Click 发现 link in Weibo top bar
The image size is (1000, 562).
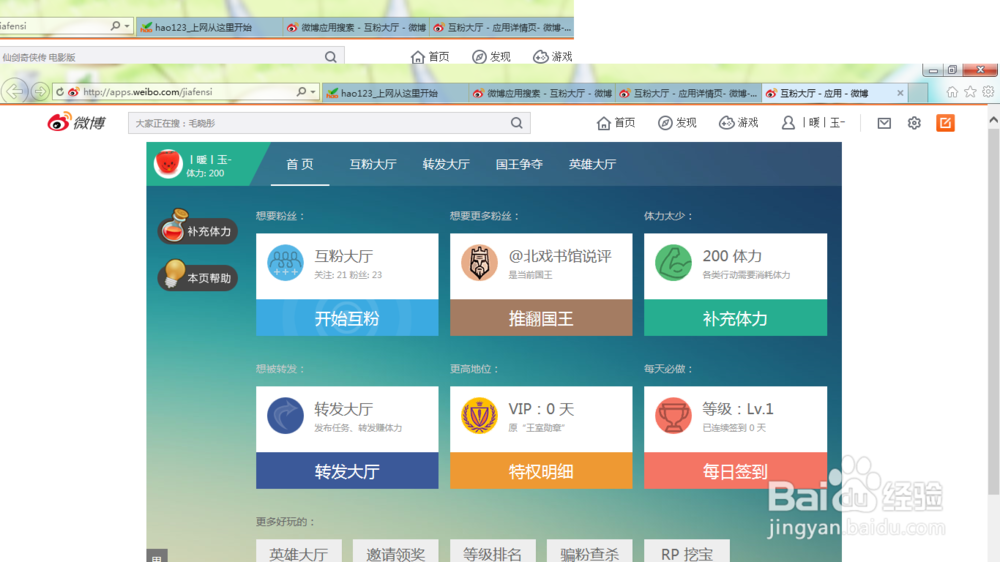tap(677, 123)
